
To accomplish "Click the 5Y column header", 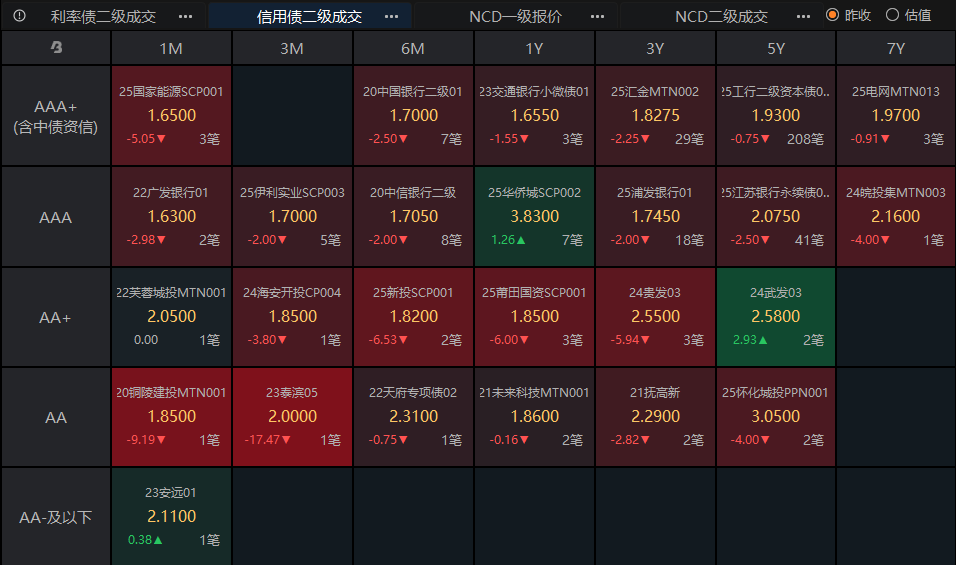I will pyautogui.click(x=776, y=48).
